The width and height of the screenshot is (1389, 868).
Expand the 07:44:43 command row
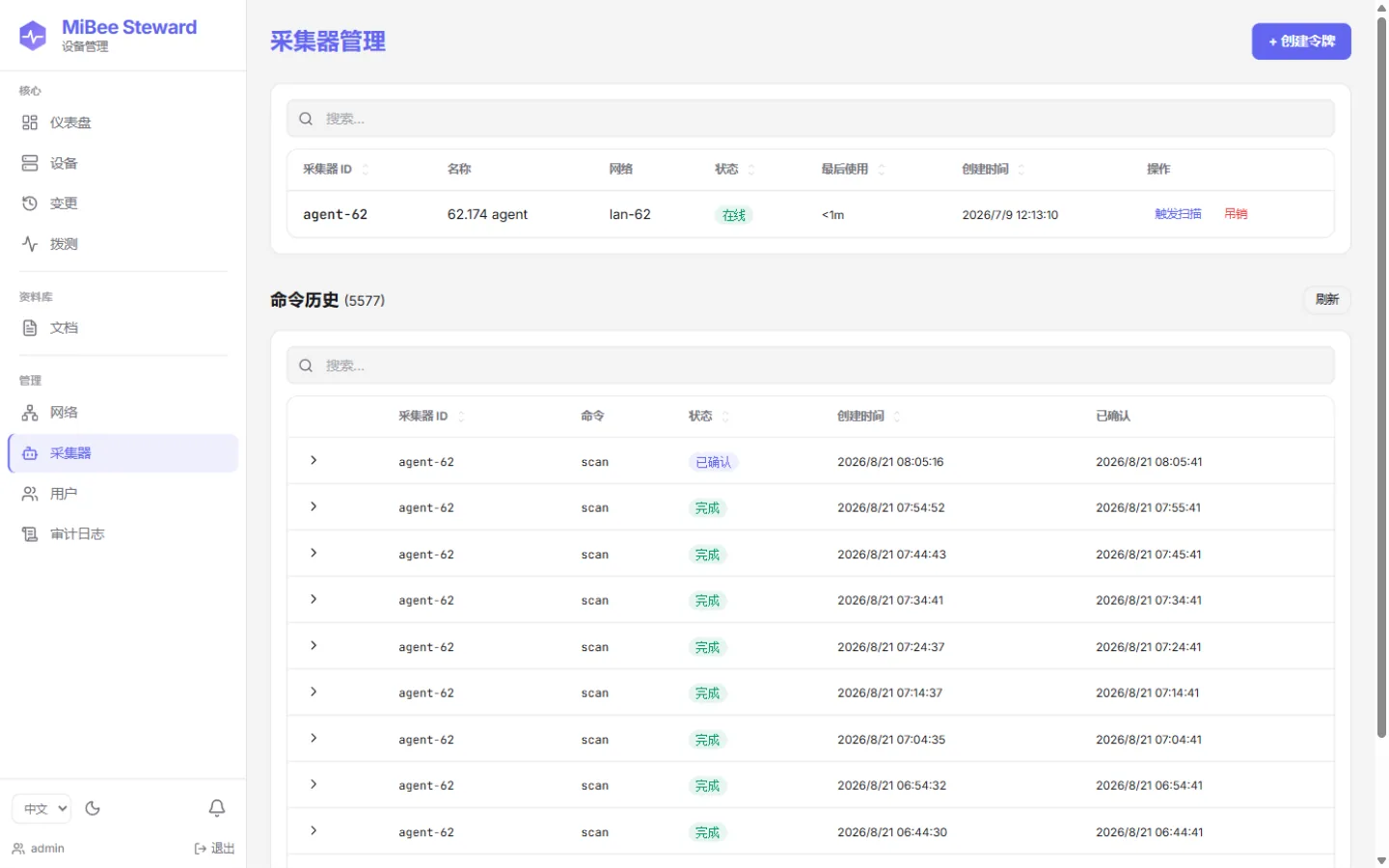[x=313, y=554]
